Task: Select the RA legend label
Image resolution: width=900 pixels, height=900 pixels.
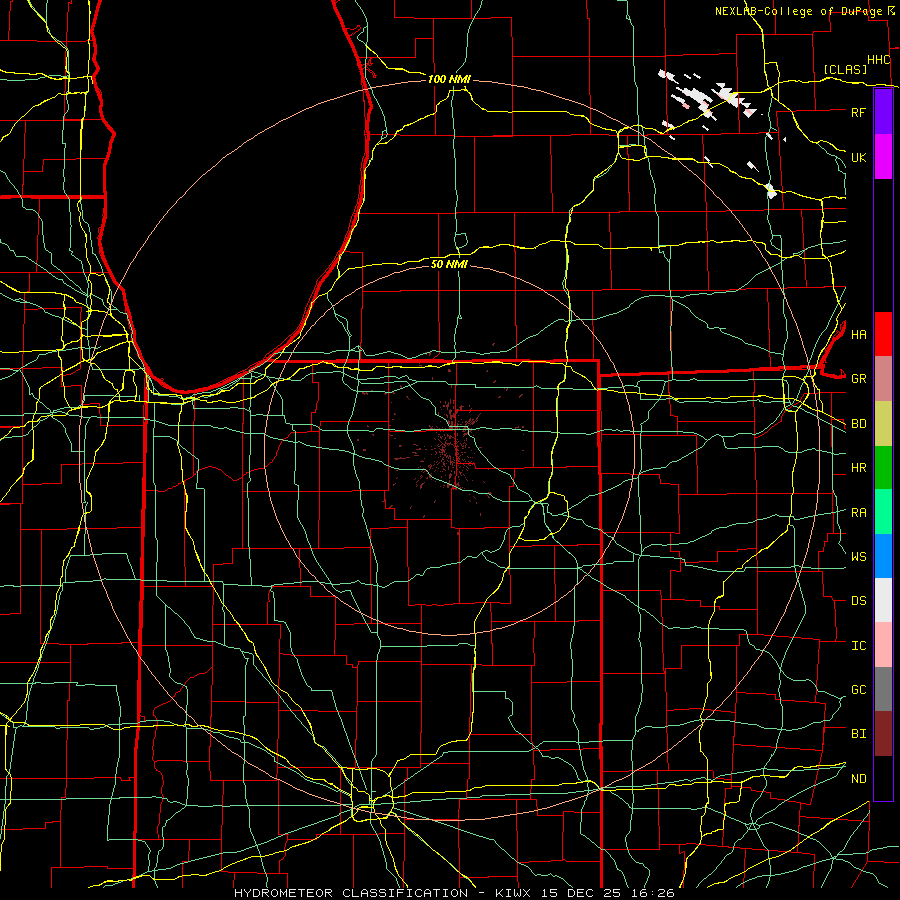Action: tap(858, 513)
